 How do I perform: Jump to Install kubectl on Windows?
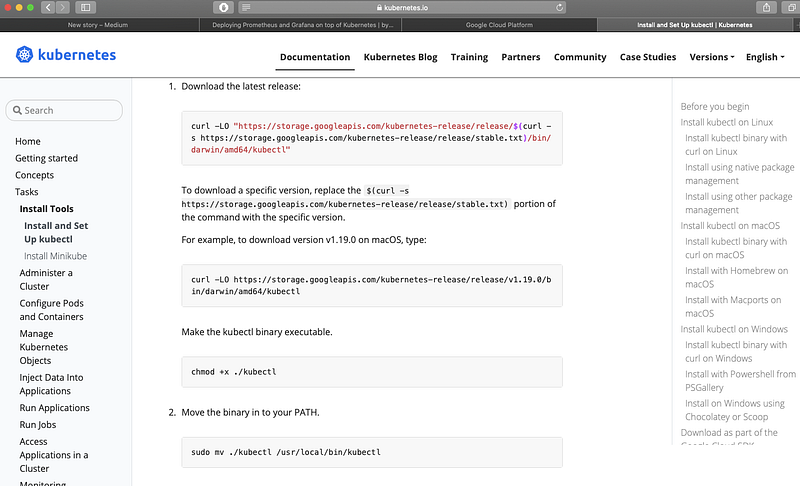[734, 329]
